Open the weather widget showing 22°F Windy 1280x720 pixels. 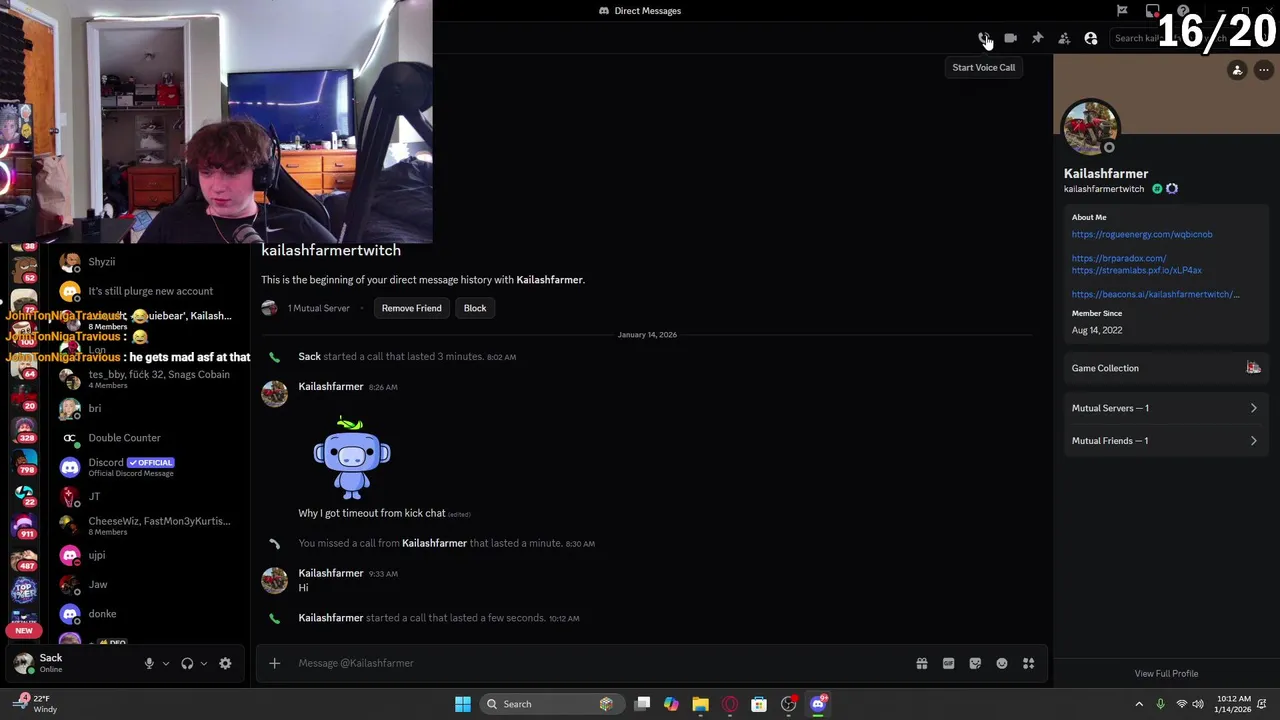click(35, 704)
